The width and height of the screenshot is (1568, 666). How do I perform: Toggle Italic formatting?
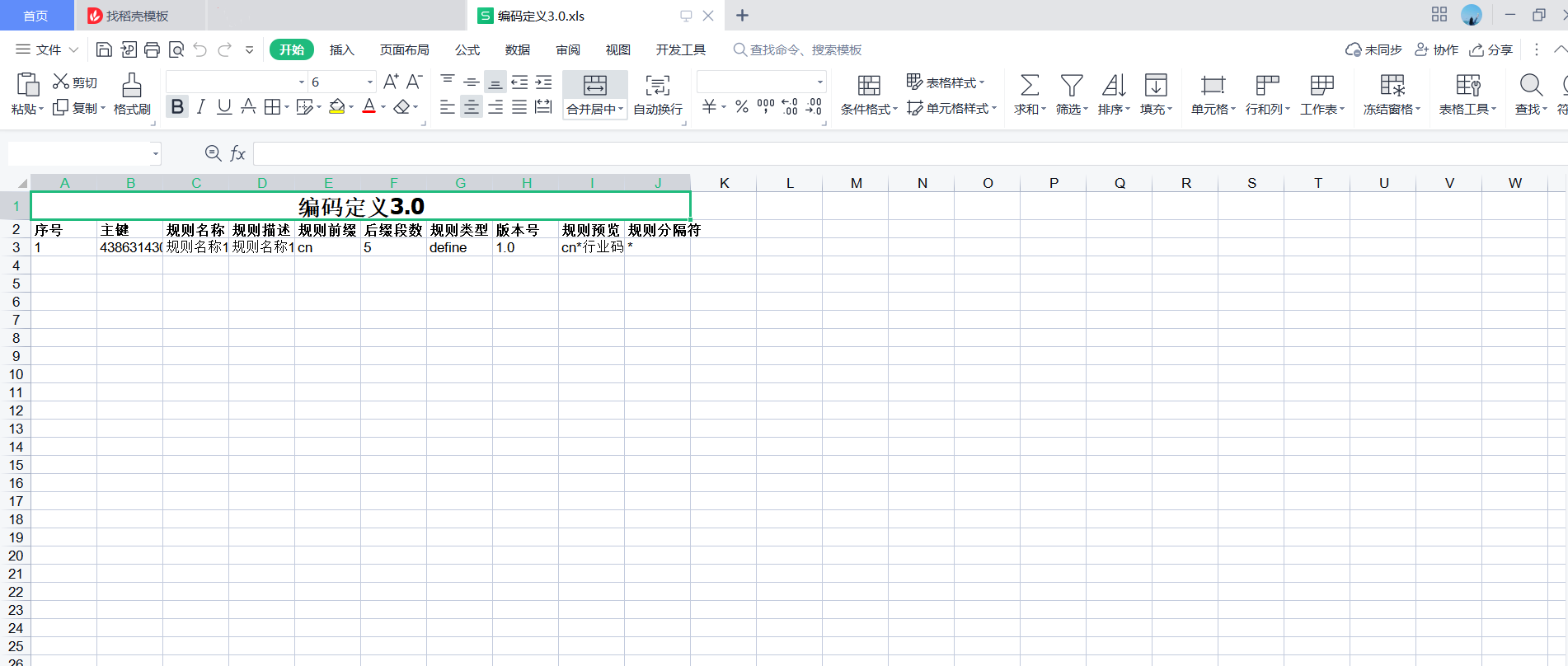click(200, 107)
